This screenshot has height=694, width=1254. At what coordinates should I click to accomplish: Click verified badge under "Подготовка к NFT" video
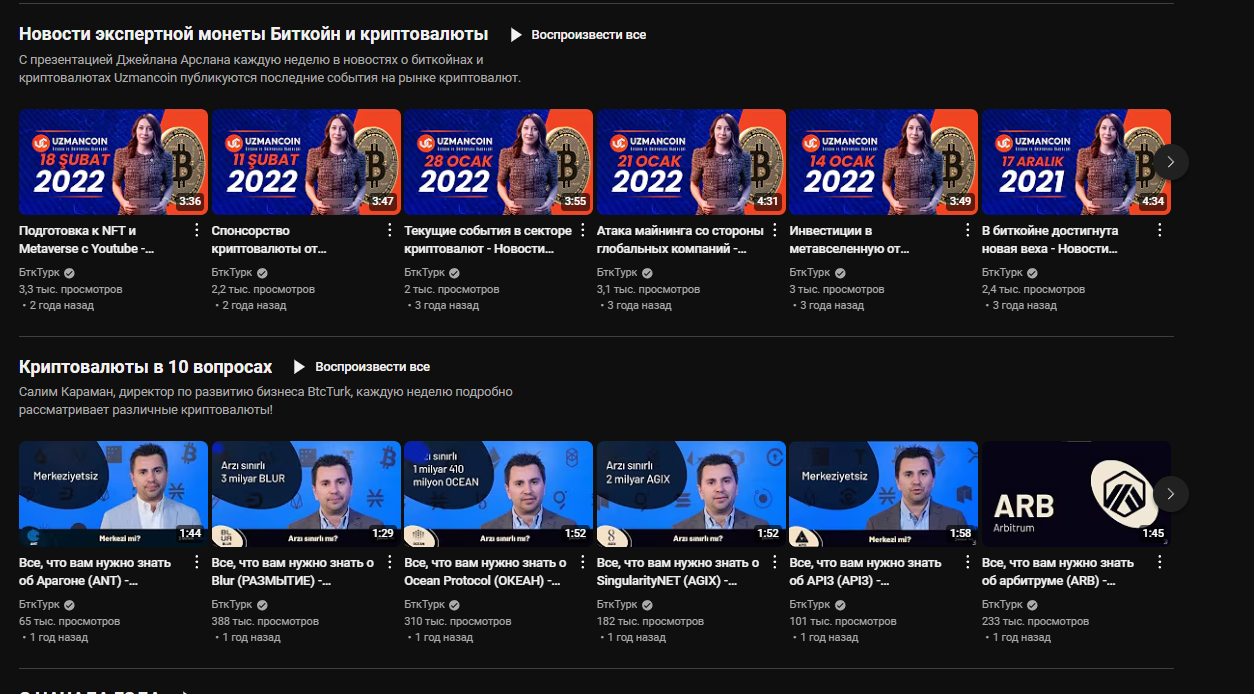(x=70, y=273)
